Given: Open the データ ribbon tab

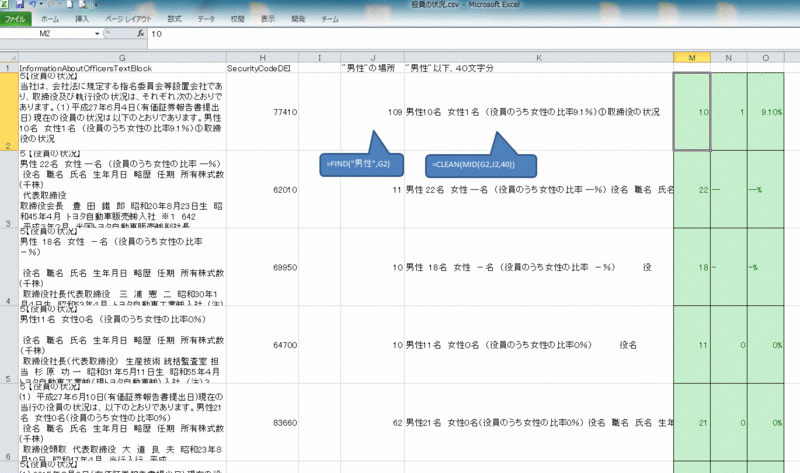Looking at the screenshot, I should coord(206,19).
